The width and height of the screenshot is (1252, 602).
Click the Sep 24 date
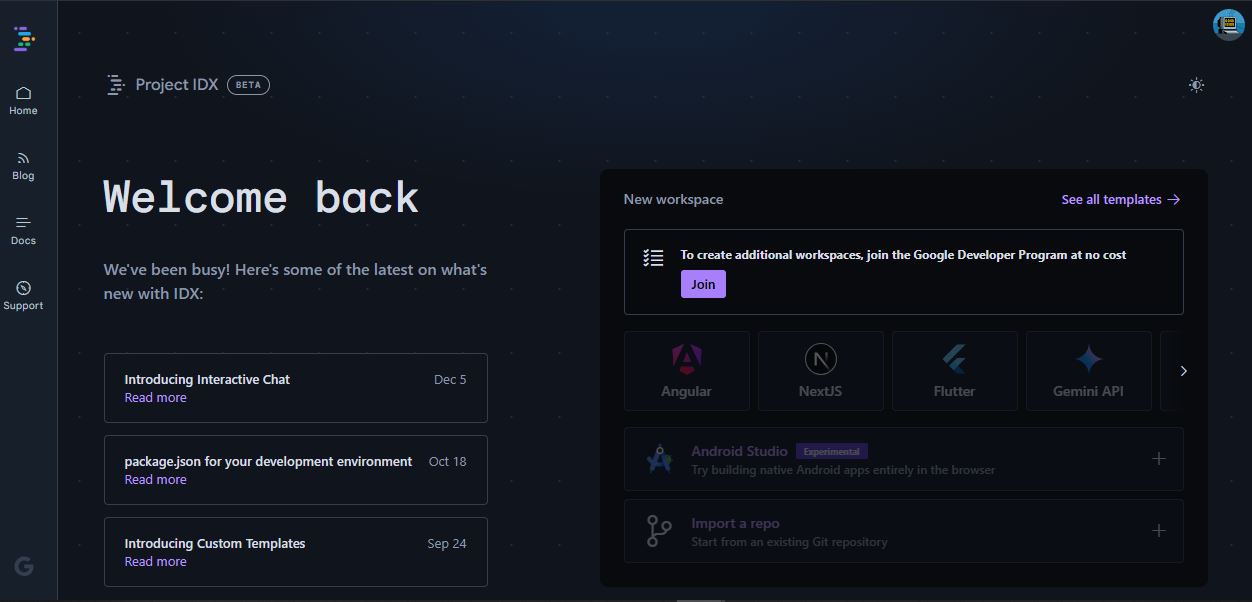447,543
